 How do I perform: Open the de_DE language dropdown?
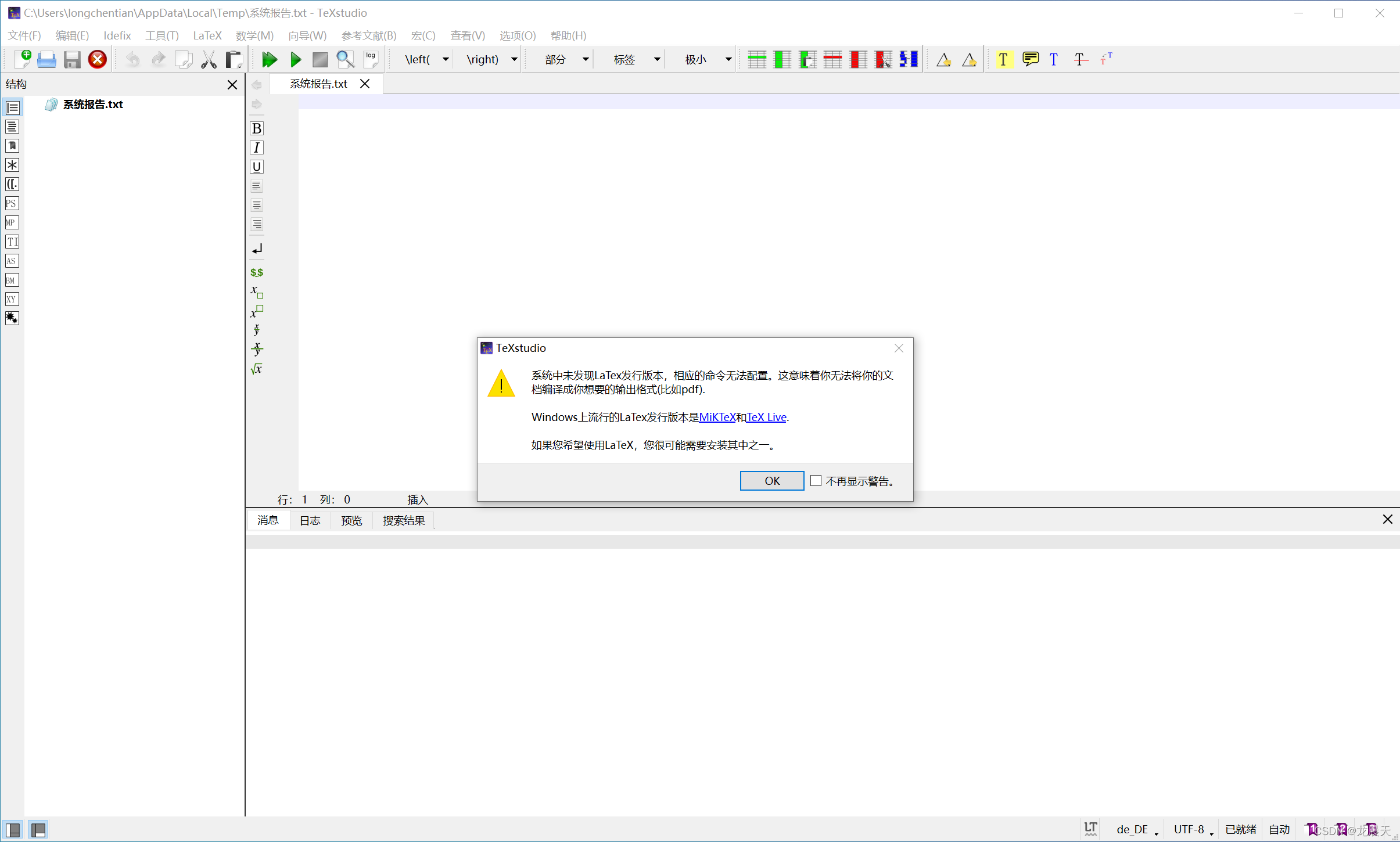pyautogui.click(x=1137, y=829)
